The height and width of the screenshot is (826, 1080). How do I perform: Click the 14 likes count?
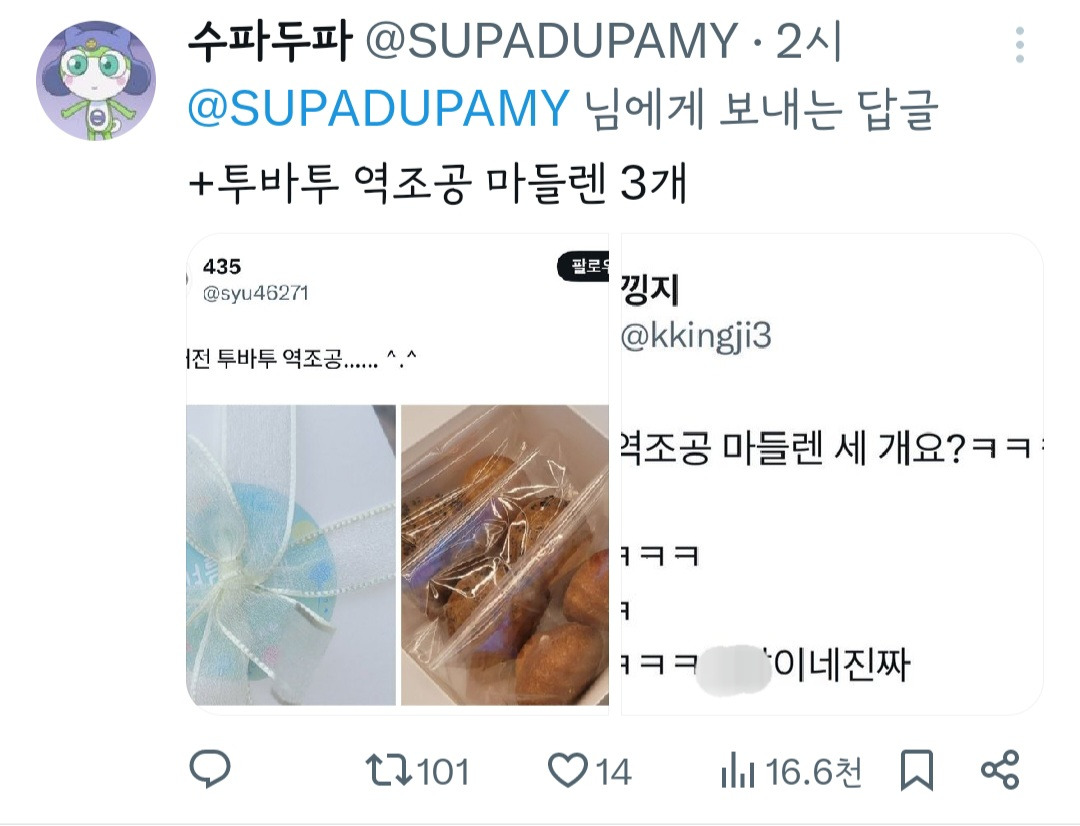click(613, 772)
